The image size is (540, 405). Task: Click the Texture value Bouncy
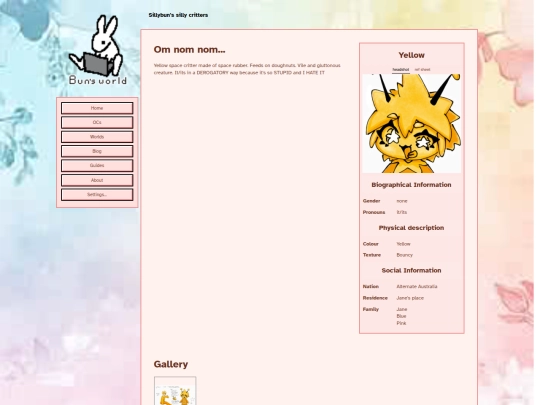(x=404, y=255)
